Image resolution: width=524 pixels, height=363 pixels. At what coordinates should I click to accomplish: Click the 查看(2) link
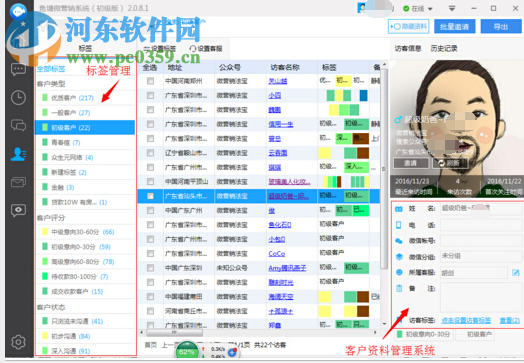pos(510,320)
